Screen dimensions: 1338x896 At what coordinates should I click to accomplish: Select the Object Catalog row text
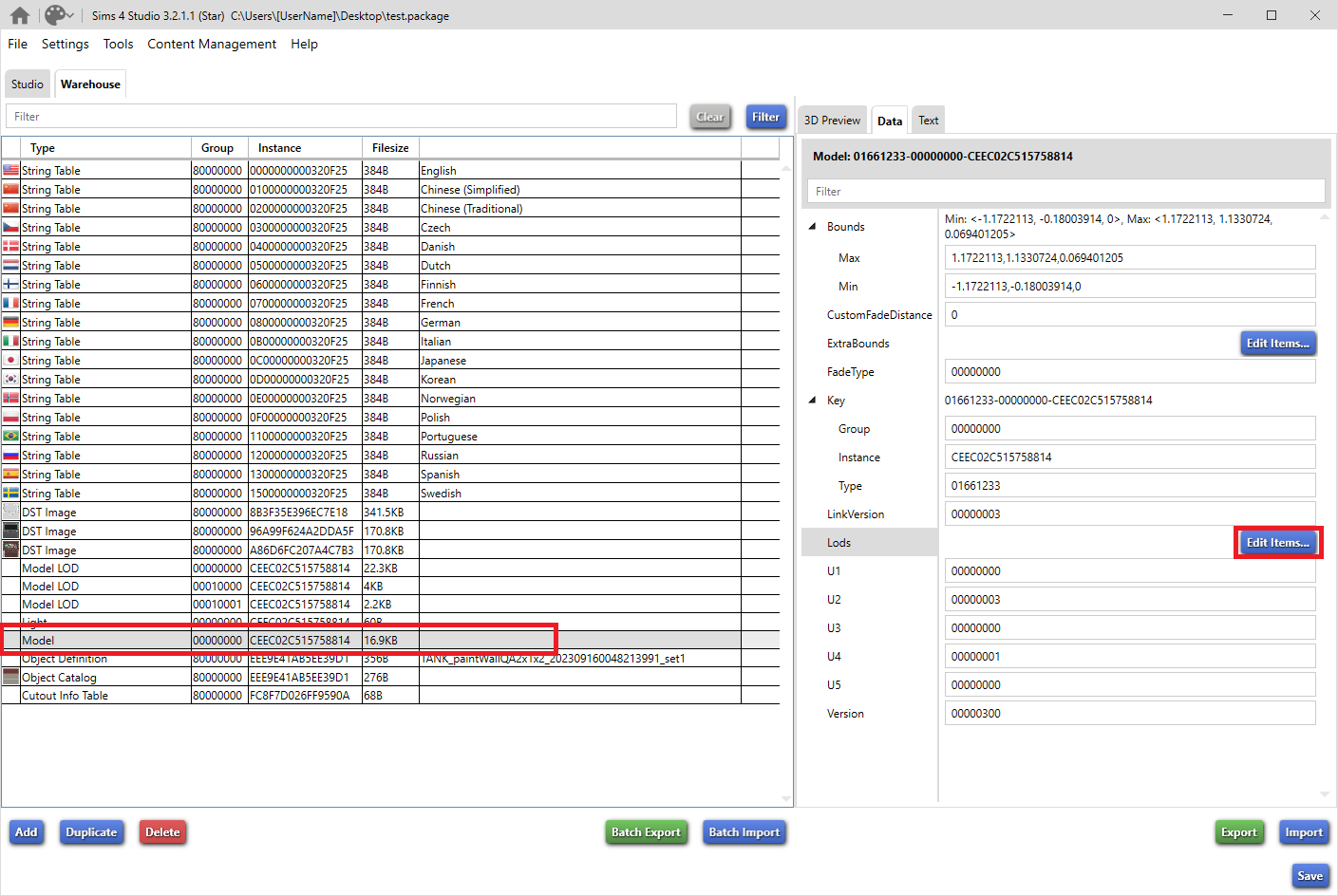coord(59,678)
